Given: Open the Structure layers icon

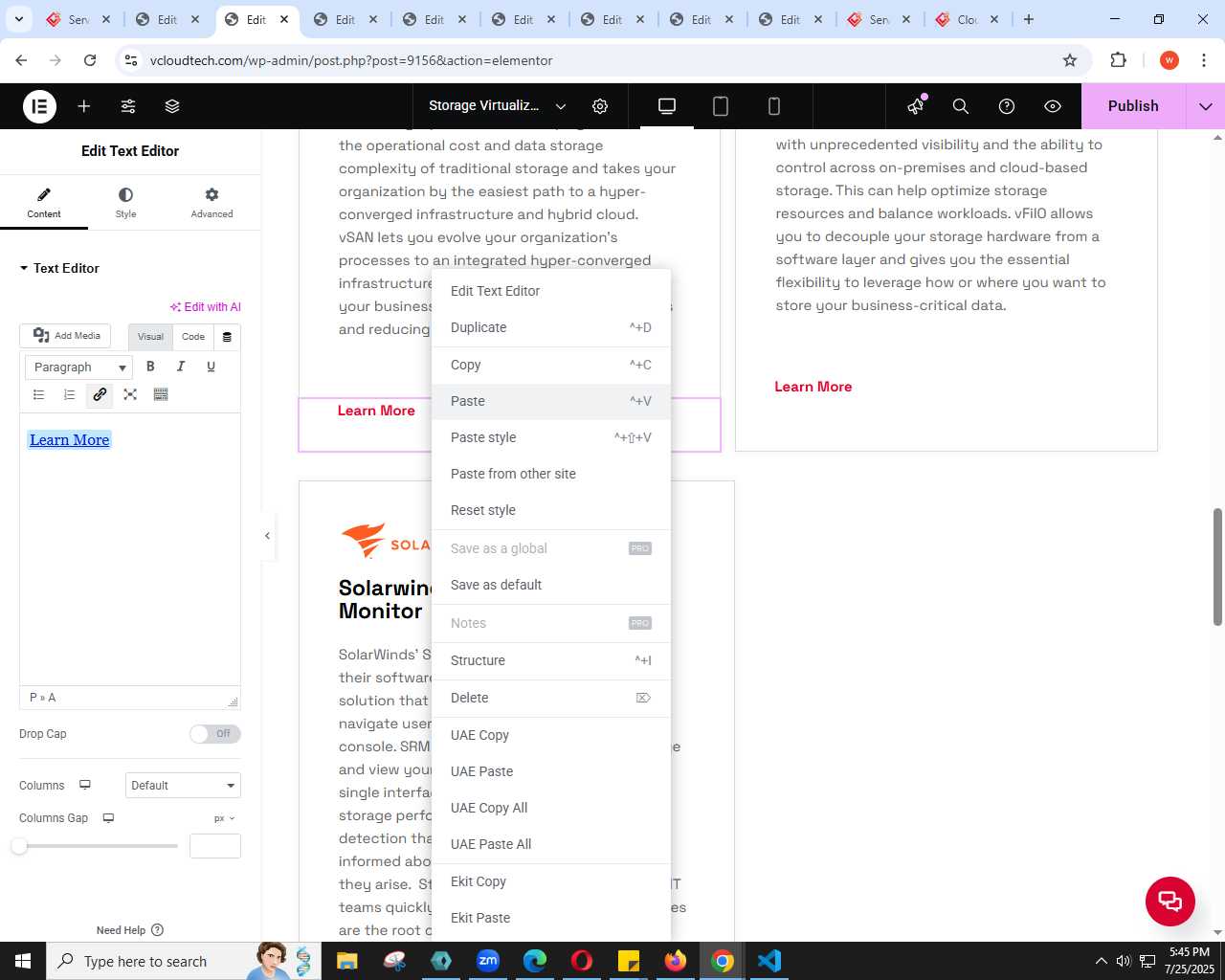Looking at the screenshot, I should pyautogui.click(x=172, y=106).
